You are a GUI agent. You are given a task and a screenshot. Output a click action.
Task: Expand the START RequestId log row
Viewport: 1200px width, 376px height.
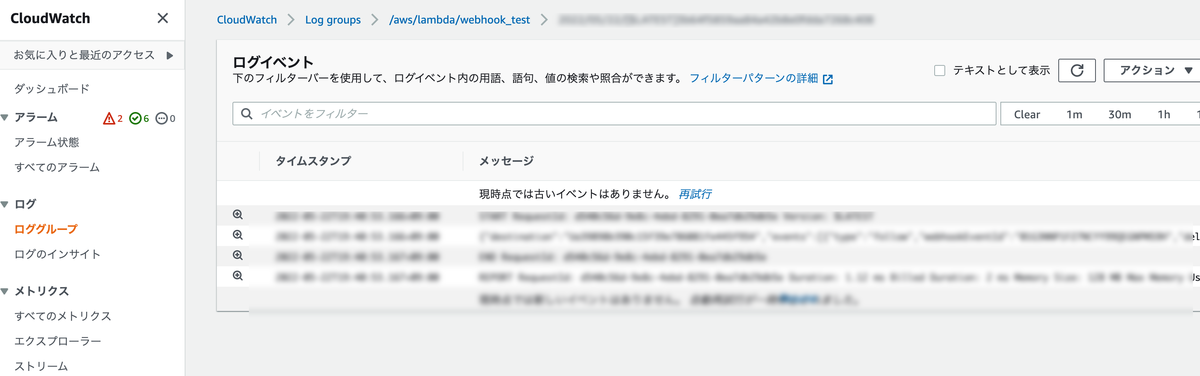pyautogui.click(x=238, y=214)
